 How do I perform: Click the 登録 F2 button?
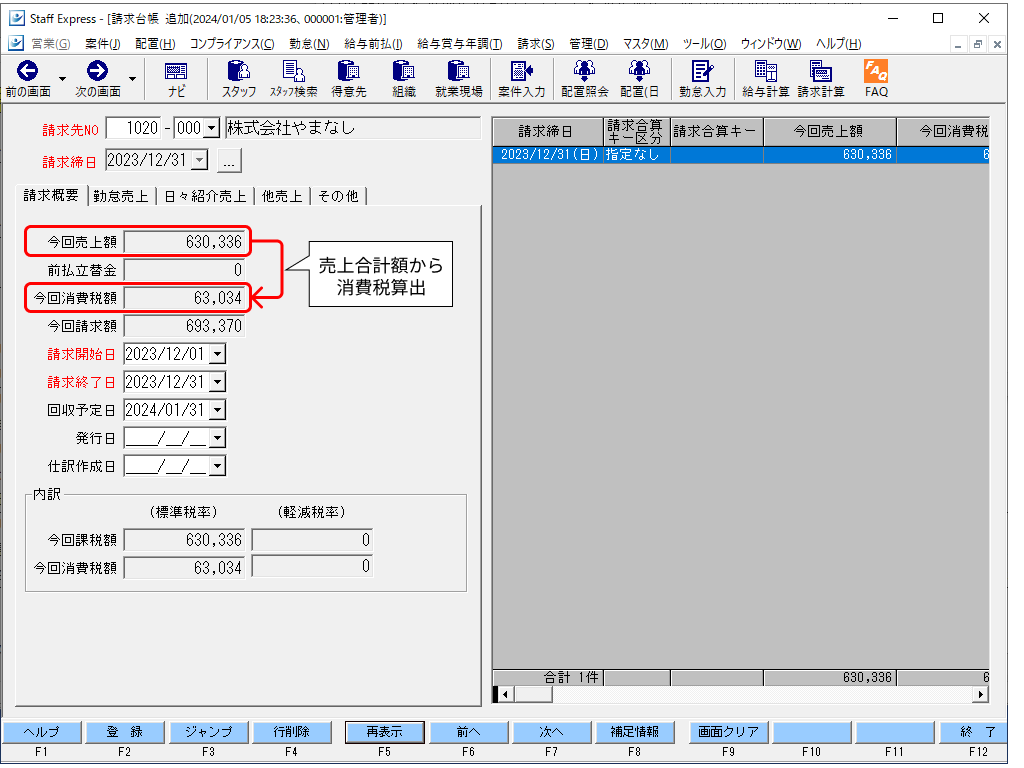125,732
